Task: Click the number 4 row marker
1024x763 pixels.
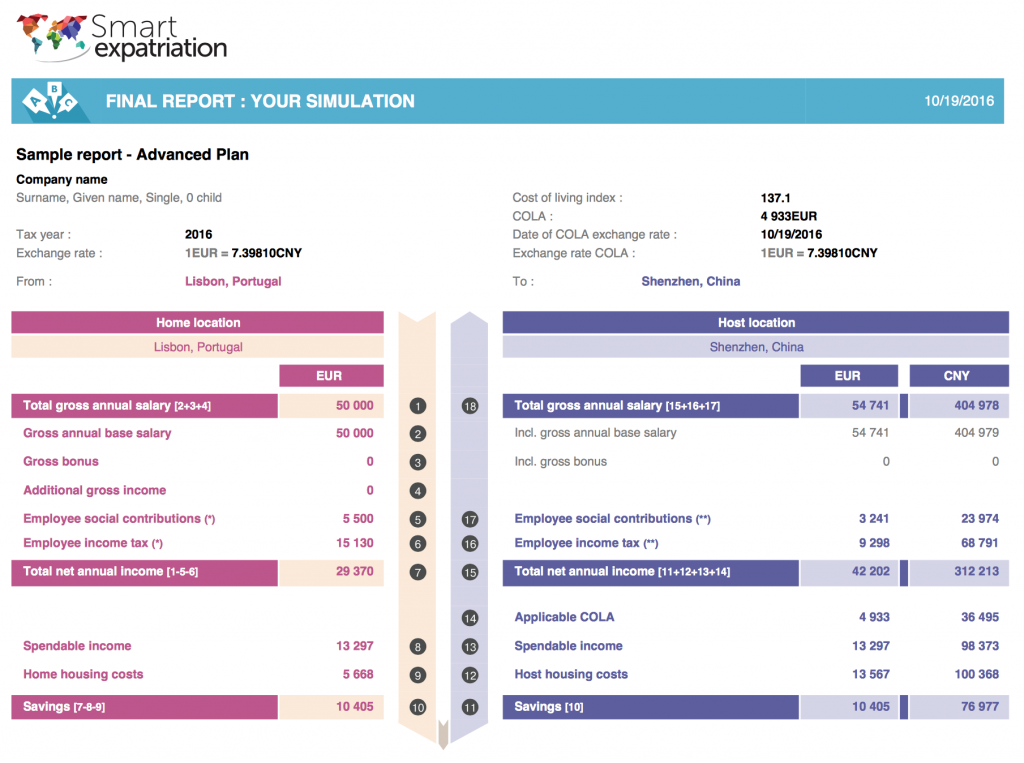Action: click(x=418, y=491)
